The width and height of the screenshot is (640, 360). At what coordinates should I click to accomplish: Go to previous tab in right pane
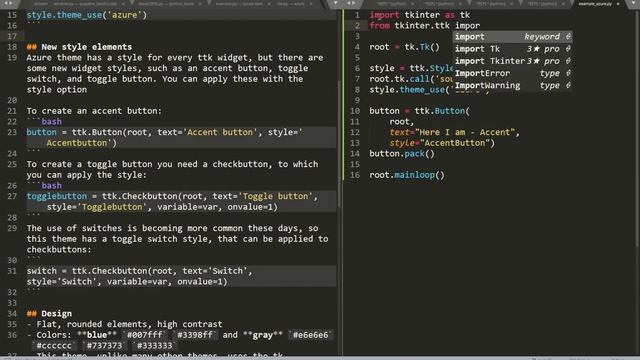349,3
